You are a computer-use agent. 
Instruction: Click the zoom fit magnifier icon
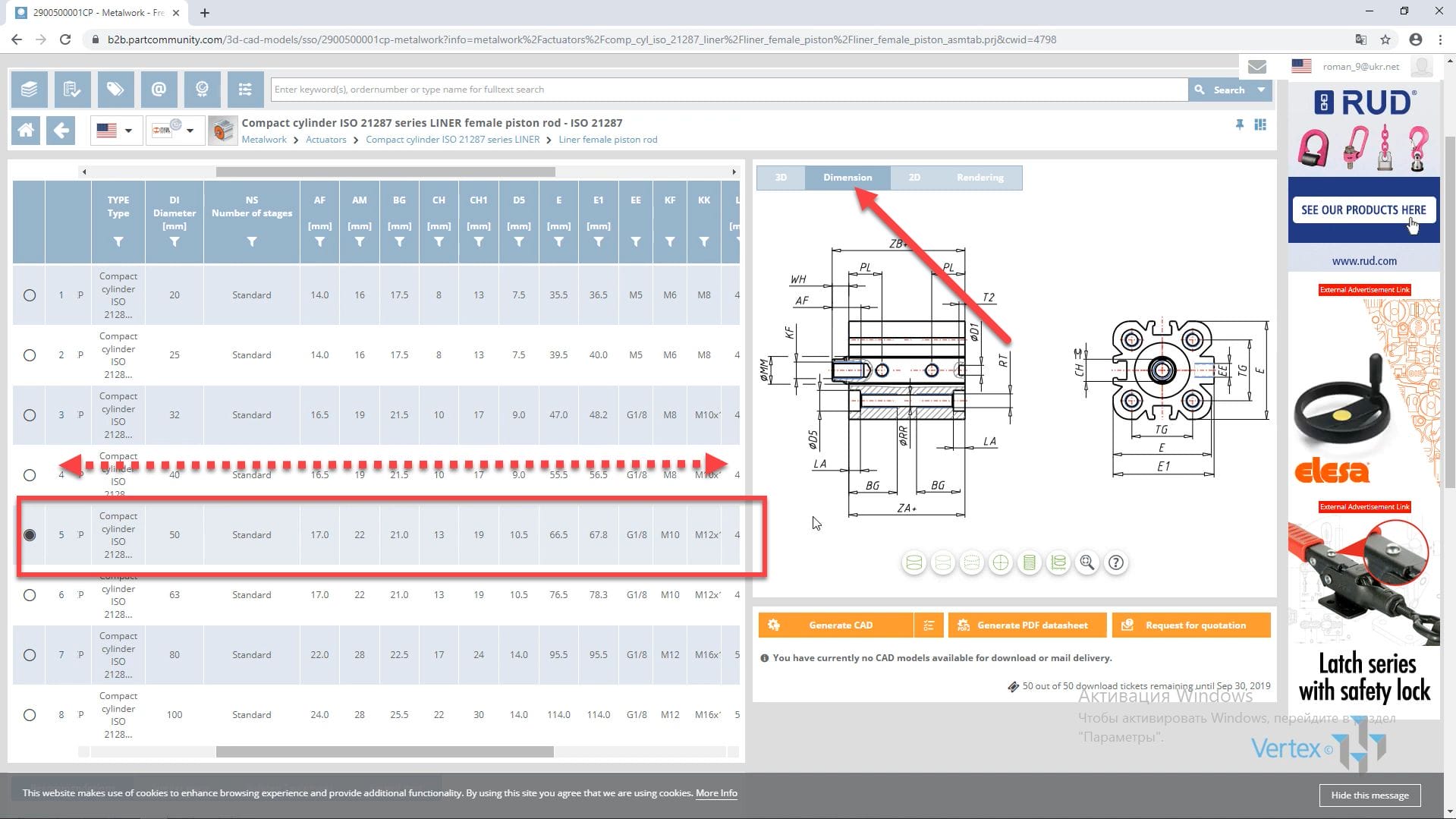1087,562
